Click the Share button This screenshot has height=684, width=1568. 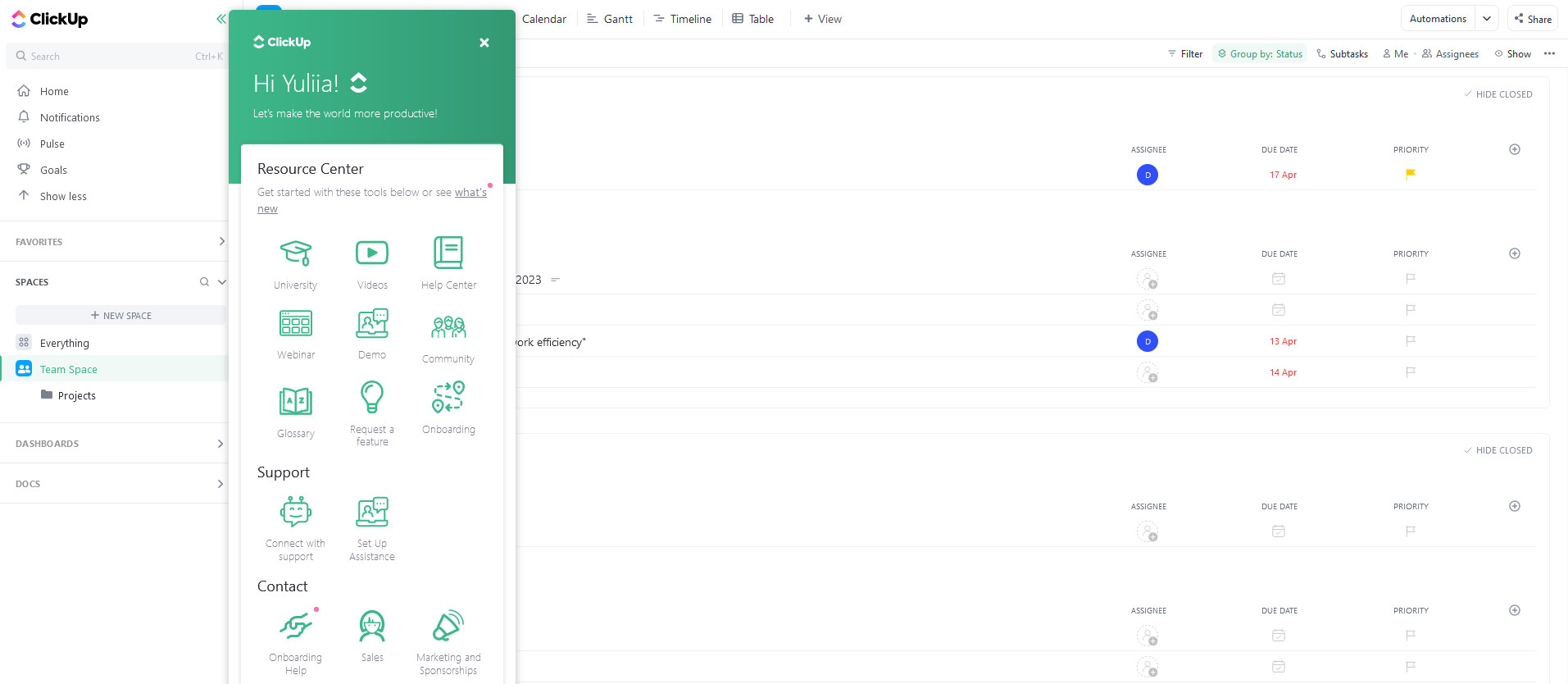coord(1532,19)
